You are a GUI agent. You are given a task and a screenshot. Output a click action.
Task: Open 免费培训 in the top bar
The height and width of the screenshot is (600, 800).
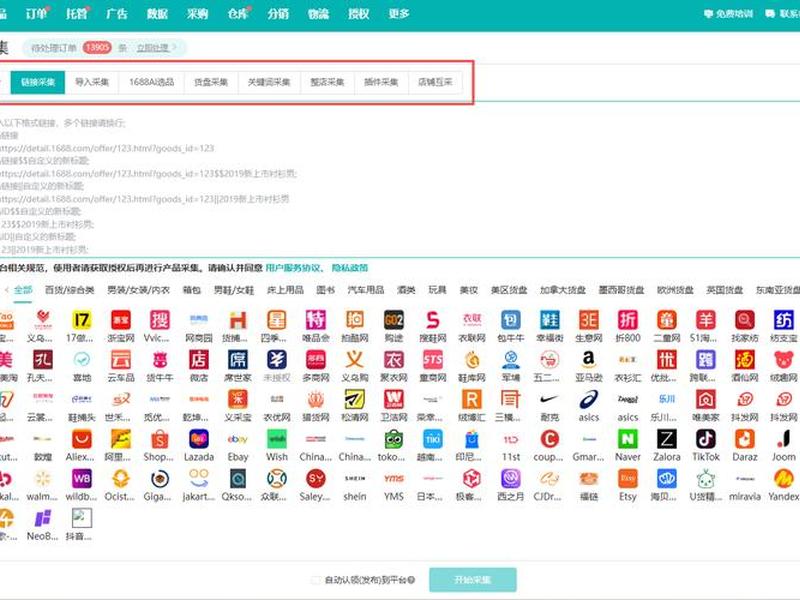(729, 14)
